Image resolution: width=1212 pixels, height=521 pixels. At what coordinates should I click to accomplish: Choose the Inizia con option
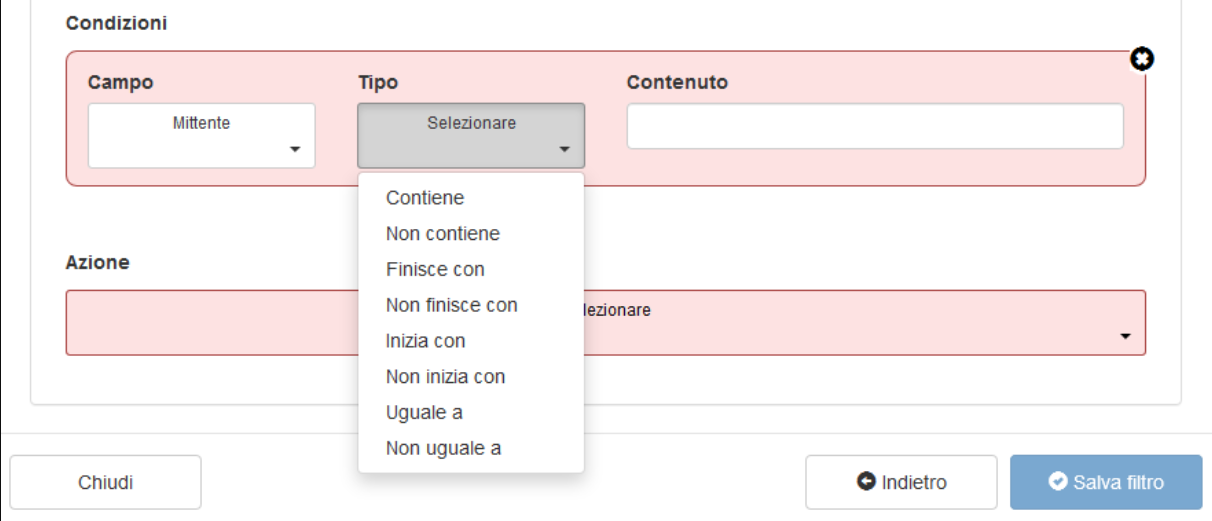point(426,341)
